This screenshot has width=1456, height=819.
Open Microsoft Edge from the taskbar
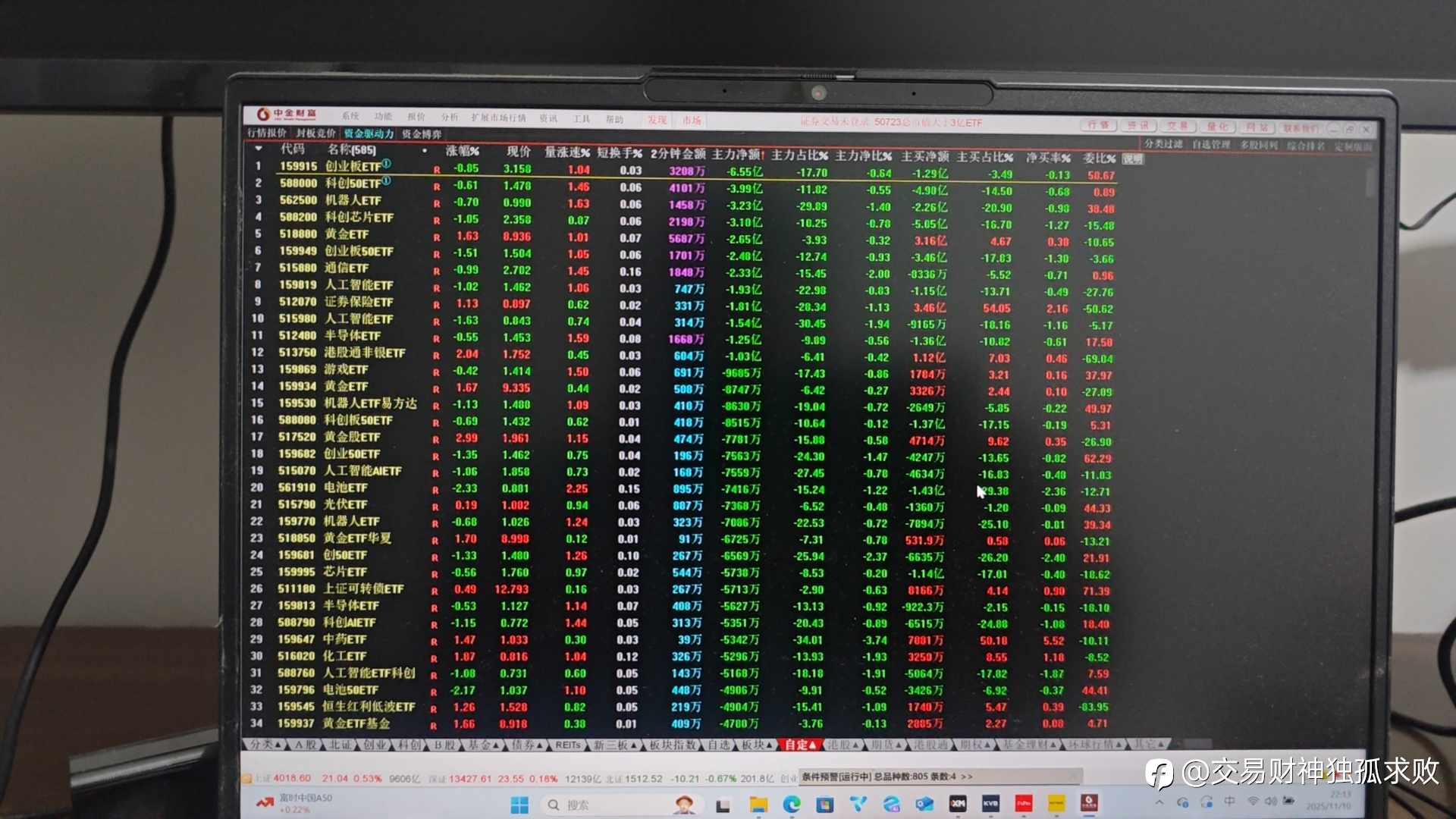(792, 805)
